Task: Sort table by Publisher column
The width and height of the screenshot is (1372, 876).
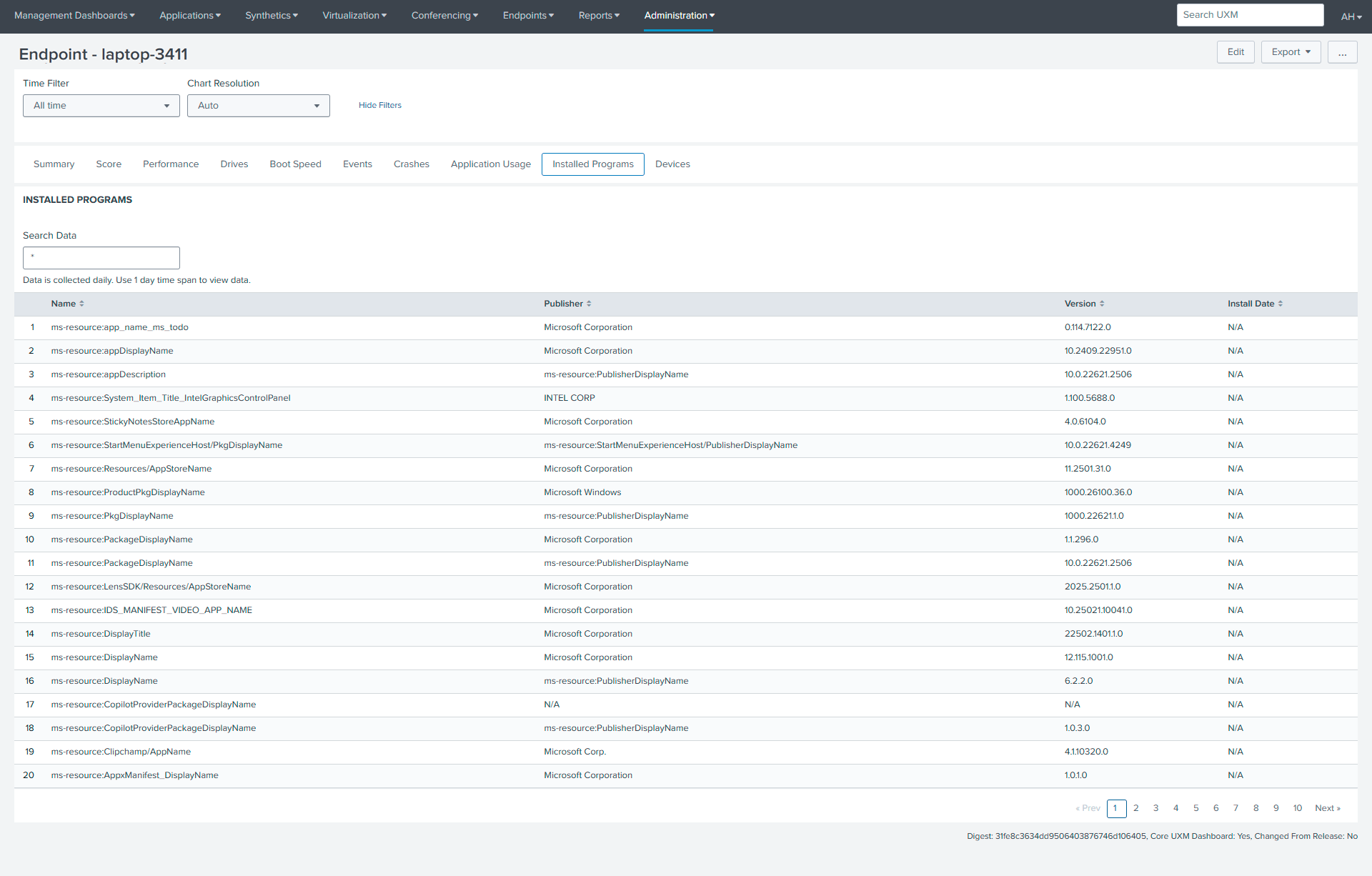Action: point(567,304)
